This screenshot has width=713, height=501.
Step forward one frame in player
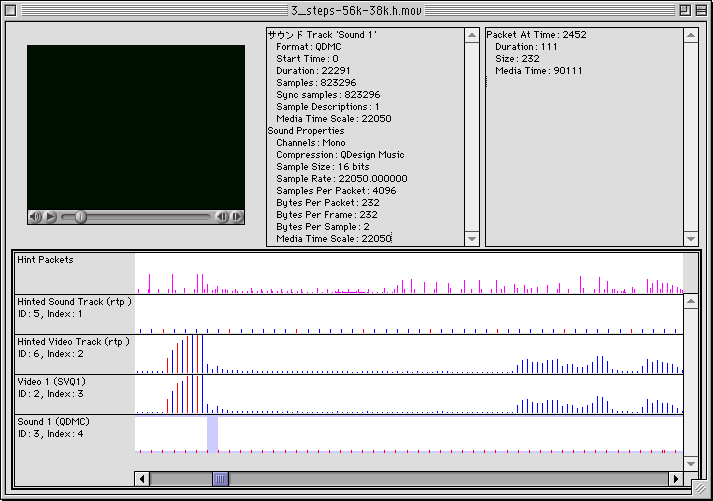237,217
